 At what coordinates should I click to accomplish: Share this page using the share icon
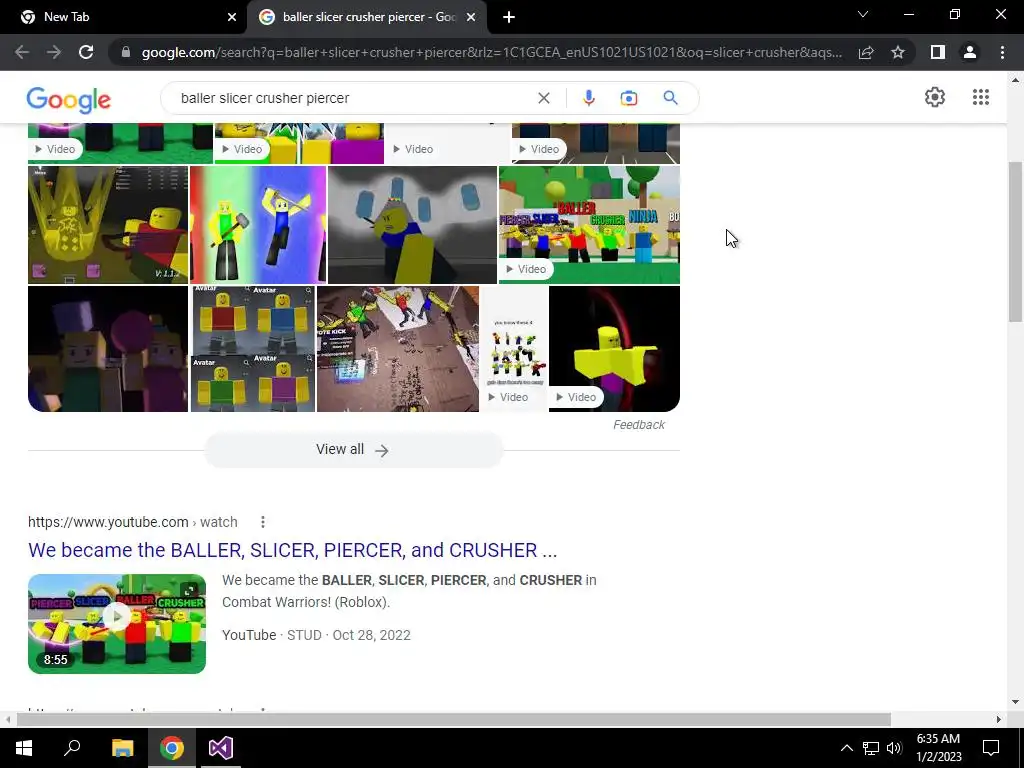[866, 52]
